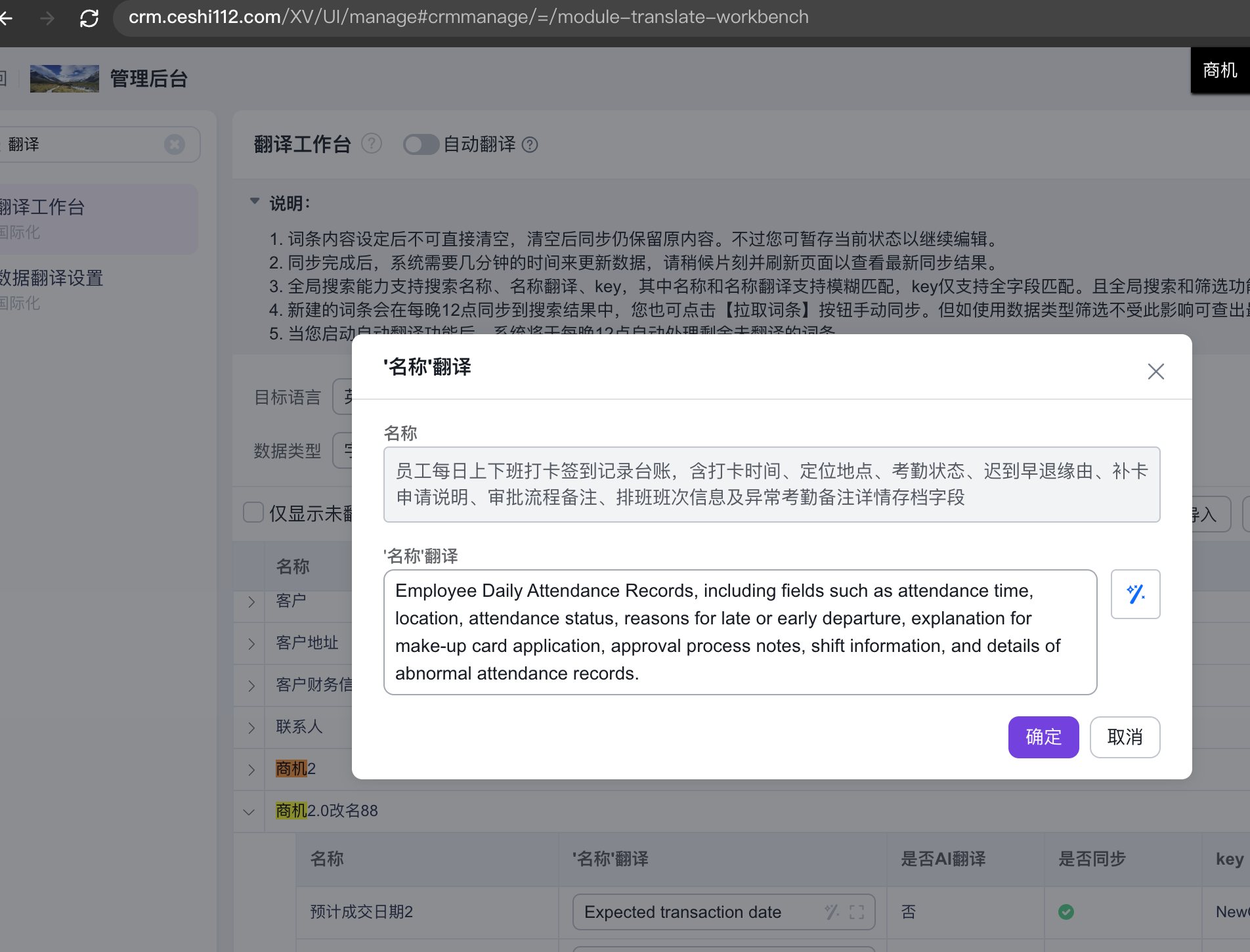Click the green sync status icon for 预计成交日期2
This screenshot has height=952, width=1250.
pyautogui.click(x=1066, y=912)
